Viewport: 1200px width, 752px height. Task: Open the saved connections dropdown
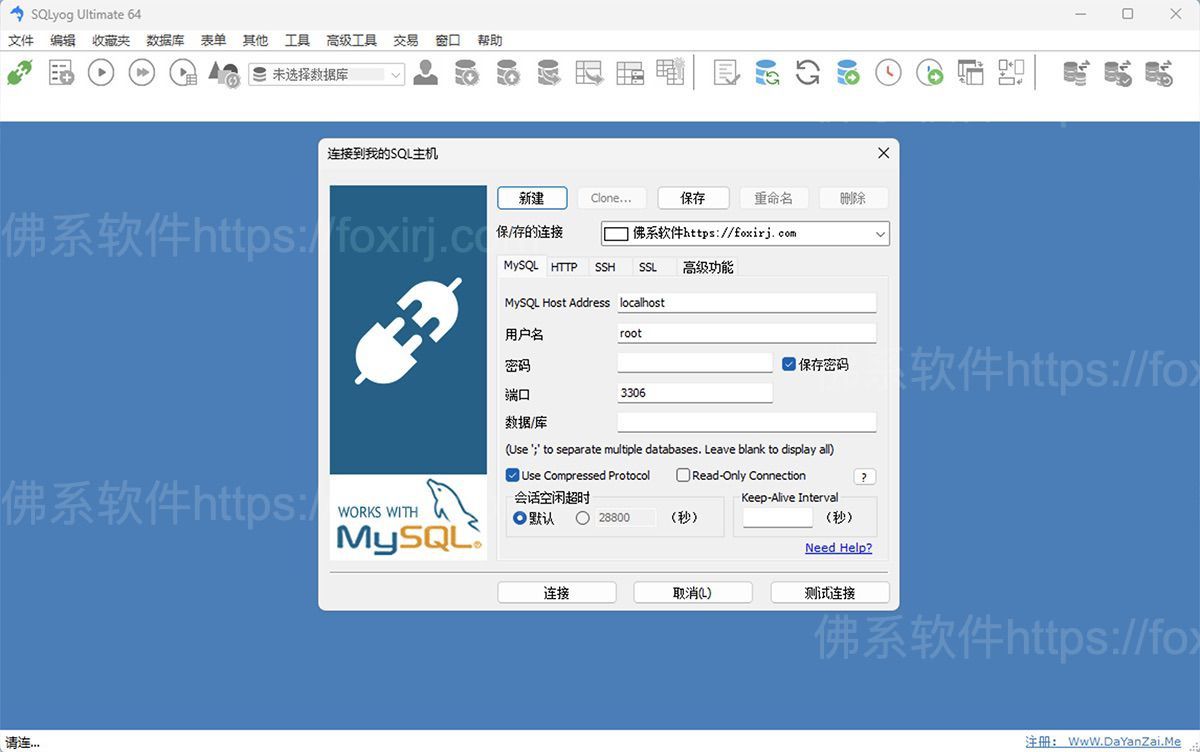pos(879,233)
